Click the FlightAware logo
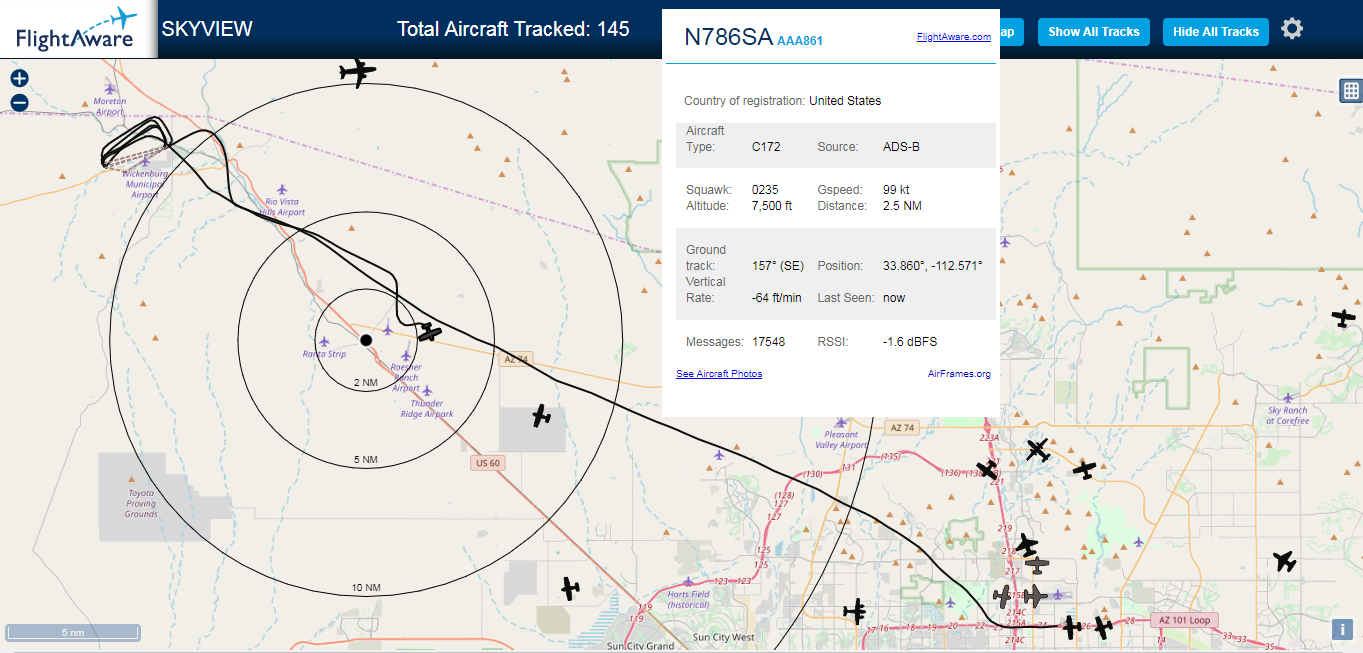Image resolution: width=1363 pixels, height=653 pixels. pos(78,29)
